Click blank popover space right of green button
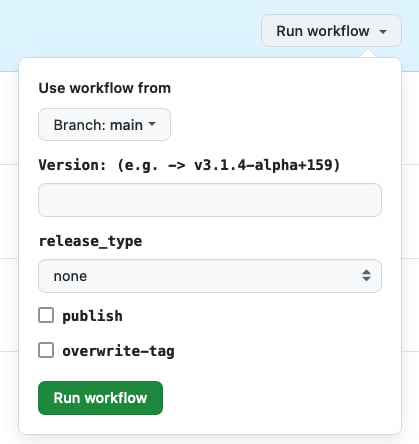The height and width of the screenshot is (444, 419). [280, 398]
